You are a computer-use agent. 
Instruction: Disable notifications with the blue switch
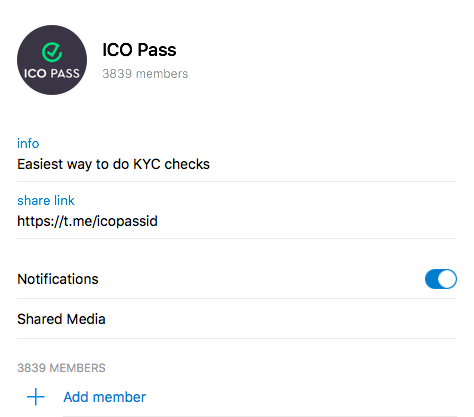[x=441, y=279]
